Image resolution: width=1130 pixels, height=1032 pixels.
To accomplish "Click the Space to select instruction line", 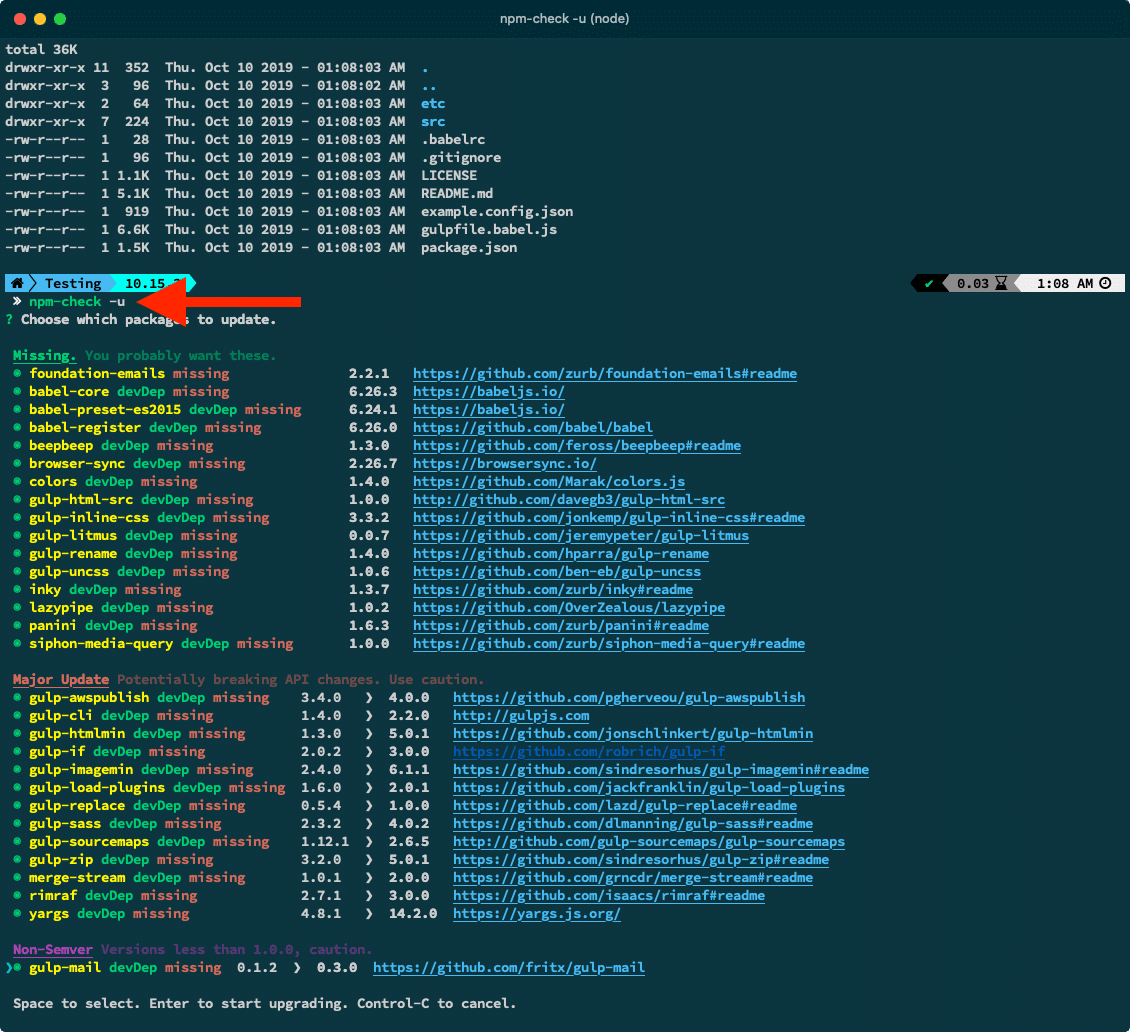I will point(264,1004).
